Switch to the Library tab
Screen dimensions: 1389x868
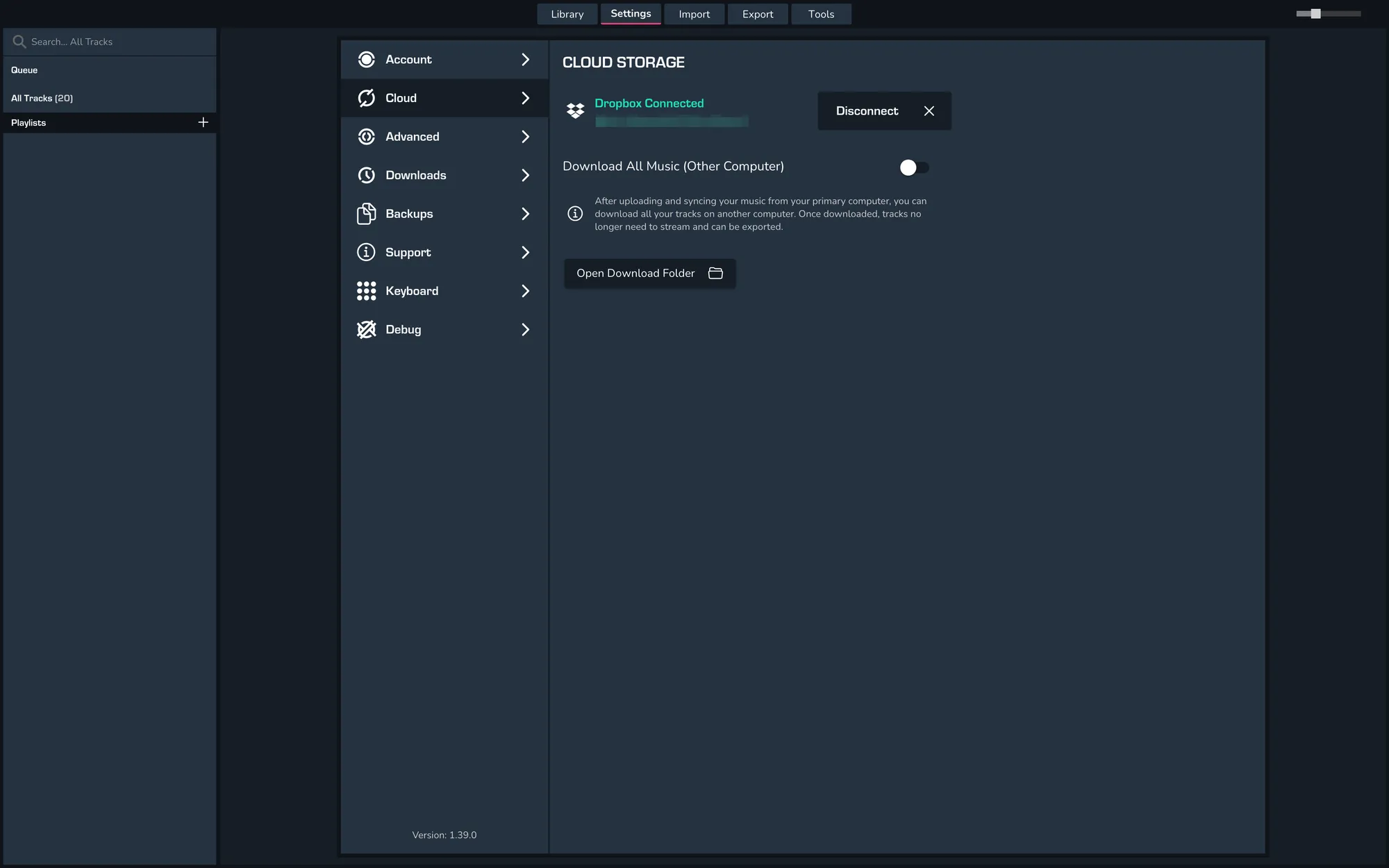pyautogui.click(x=567, y=14)
